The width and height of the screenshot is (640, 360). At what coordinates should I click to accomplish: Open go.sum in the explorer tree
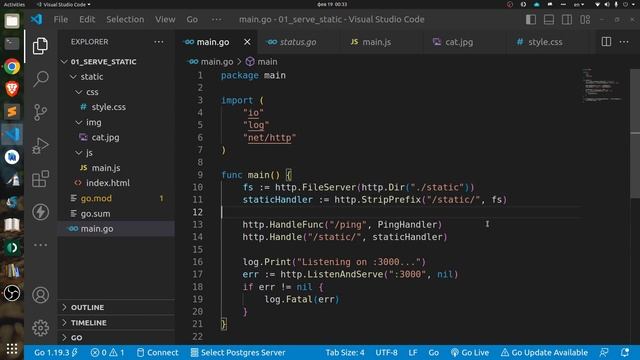pyautogui.click(x=116, y=213)
